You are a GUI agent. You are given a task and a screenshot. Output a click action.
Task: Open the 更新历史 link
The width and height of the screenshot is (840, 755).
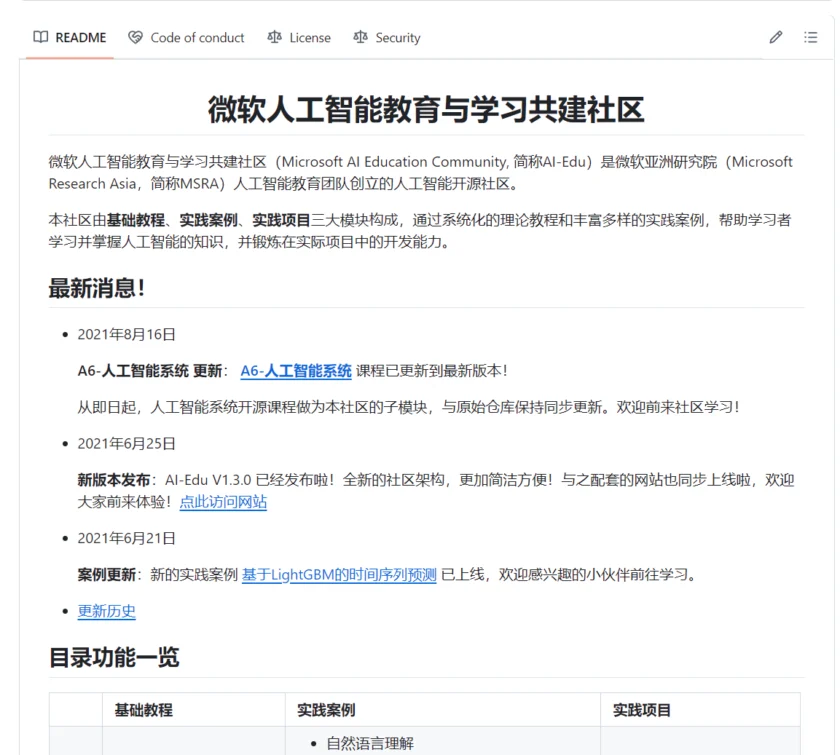pos(107,611)
